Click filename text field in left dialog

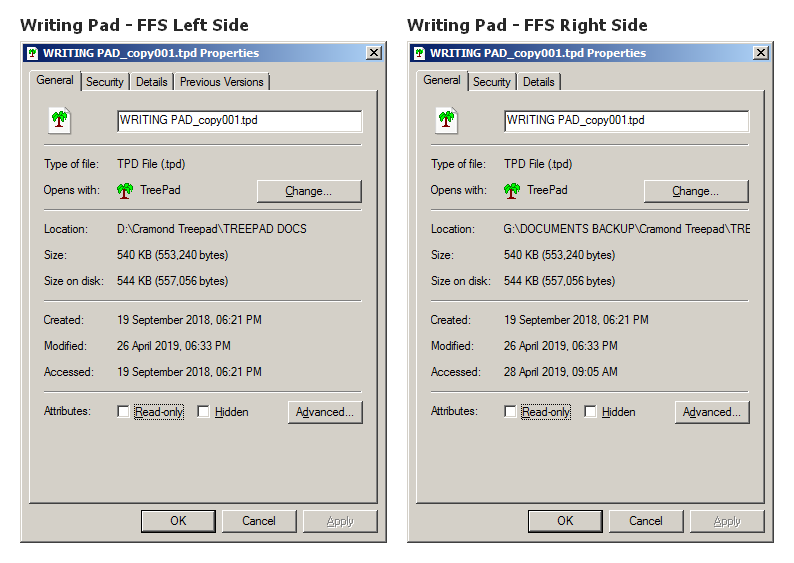239,121
